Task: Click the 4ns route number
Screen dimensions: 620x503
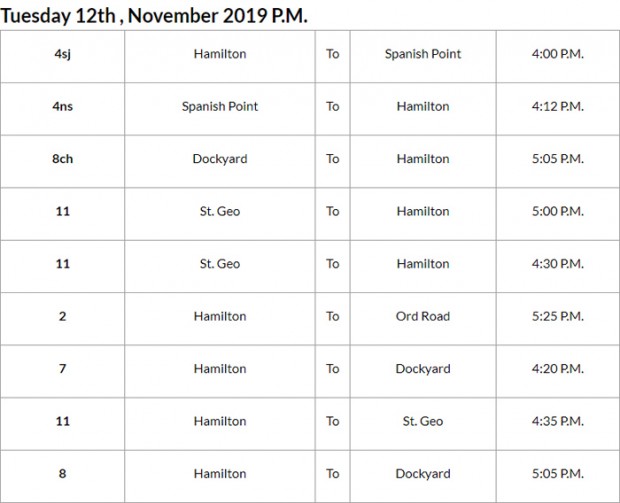Action: pyautogui.click(x=62, y=106)
